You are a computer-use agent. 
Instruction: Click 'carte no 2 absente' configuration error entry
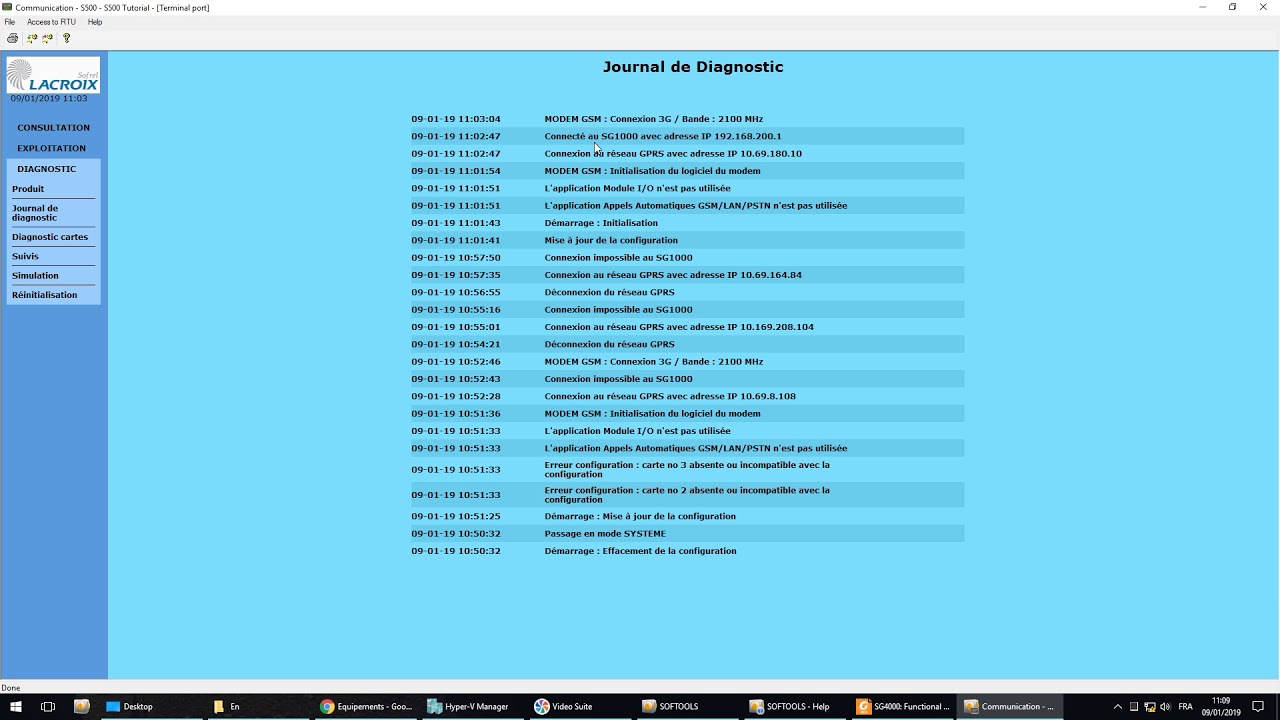coord(687,495)
